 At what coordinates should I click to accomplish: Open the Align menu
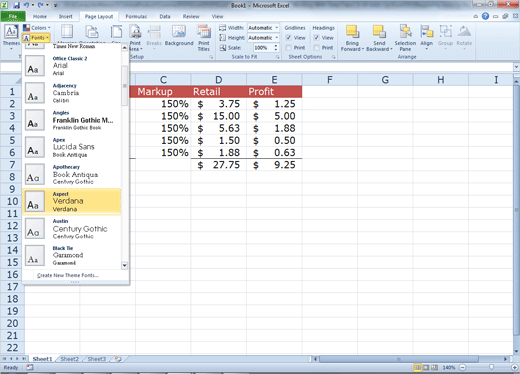tap(426, 37)
